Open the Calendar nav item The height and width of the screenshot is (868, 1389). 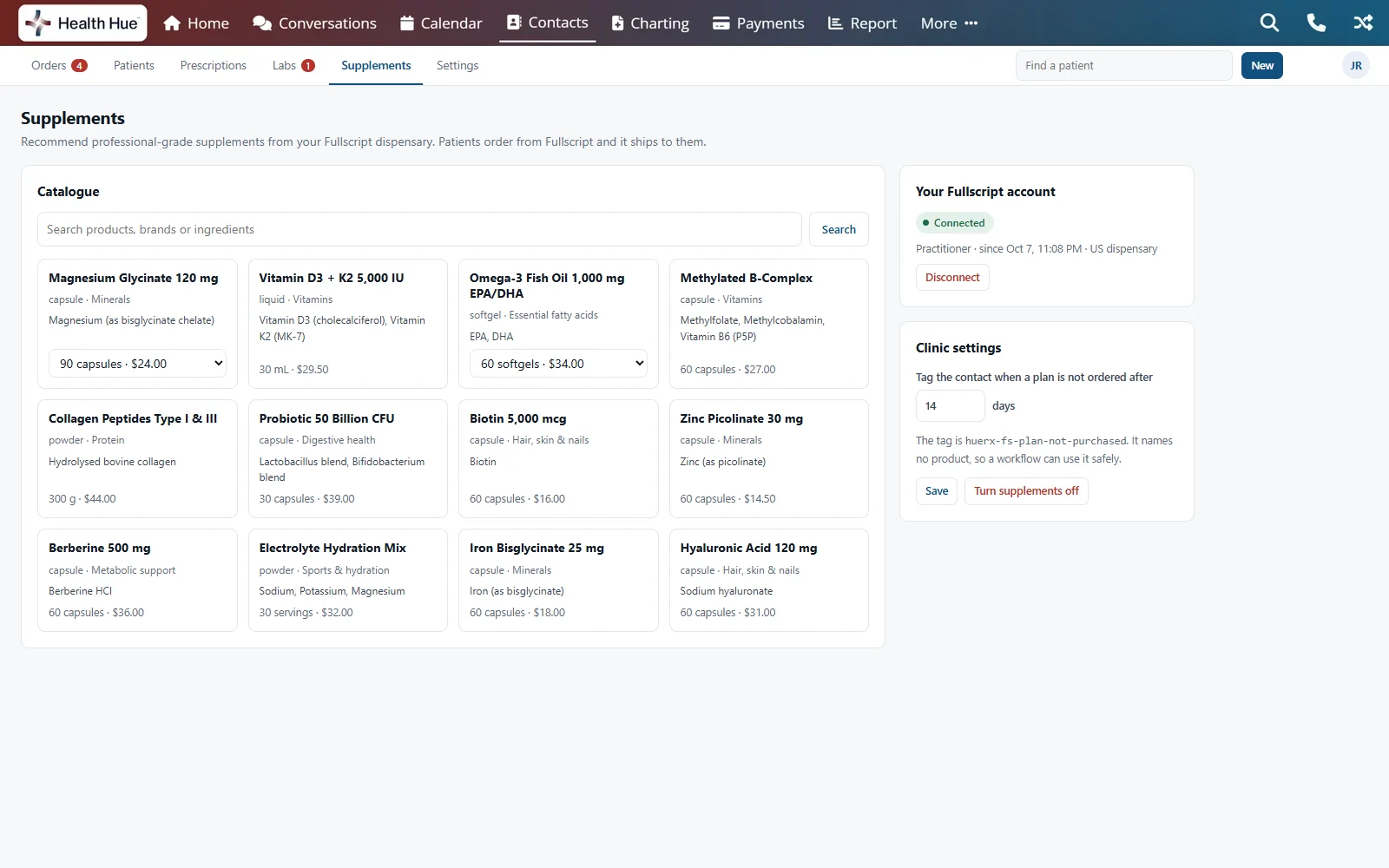tap(441, 23)
